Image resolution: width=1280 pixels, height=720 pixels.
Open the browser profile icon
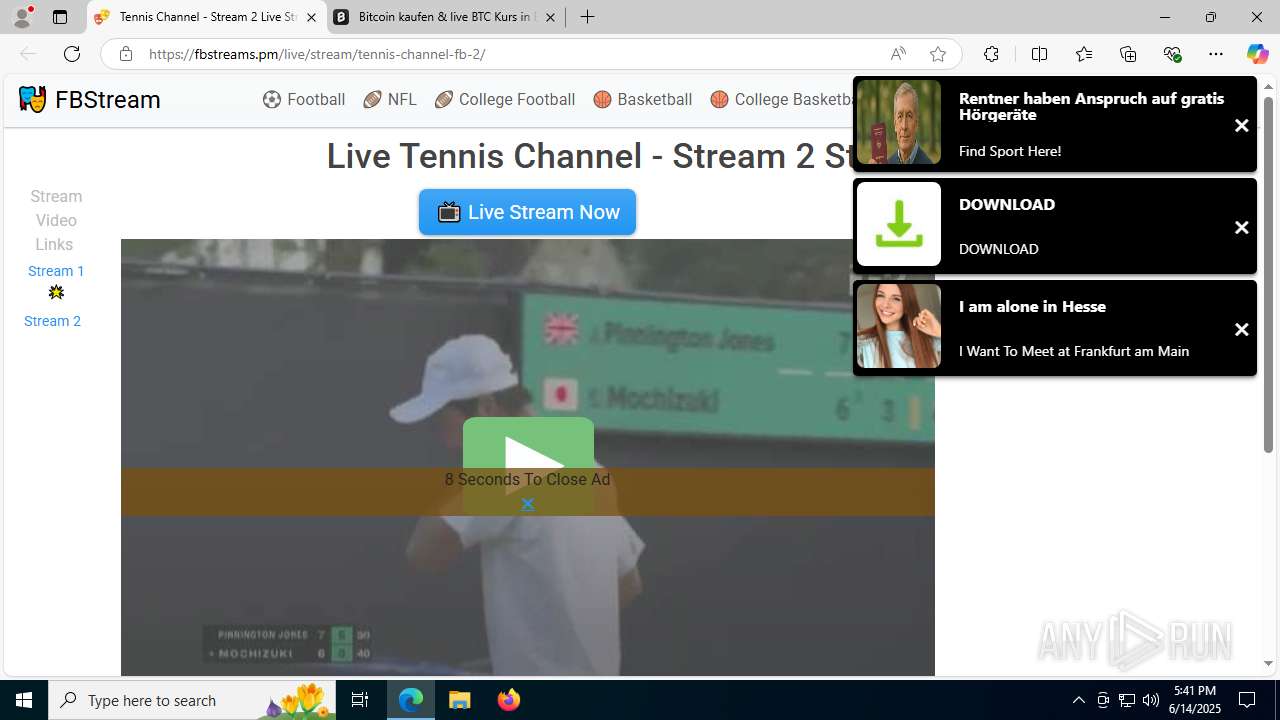[22, 17]
